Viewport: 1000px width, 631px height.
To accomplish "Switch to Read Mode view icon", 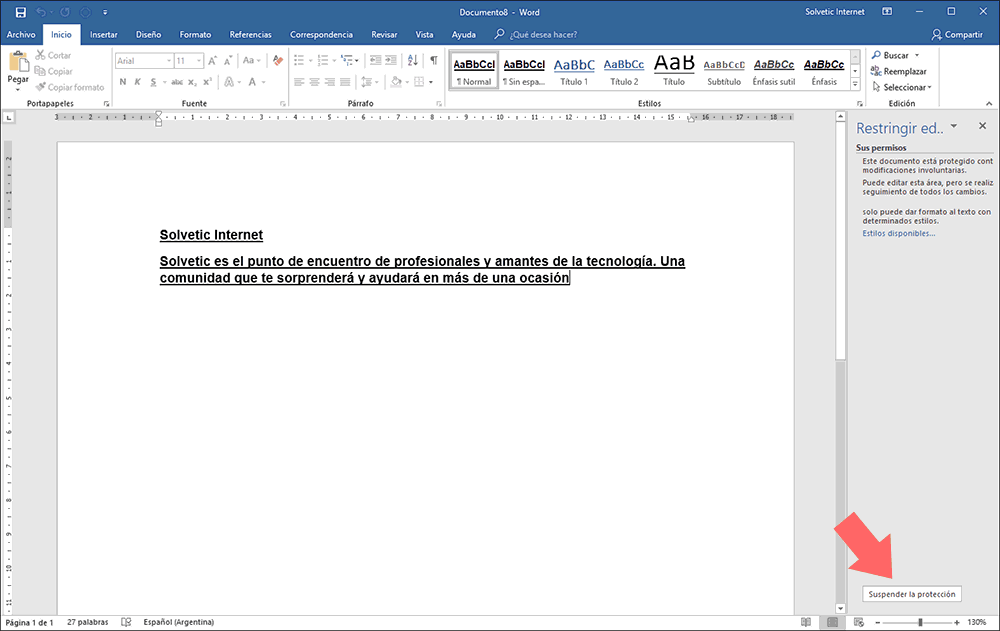I will coord(806,622).
